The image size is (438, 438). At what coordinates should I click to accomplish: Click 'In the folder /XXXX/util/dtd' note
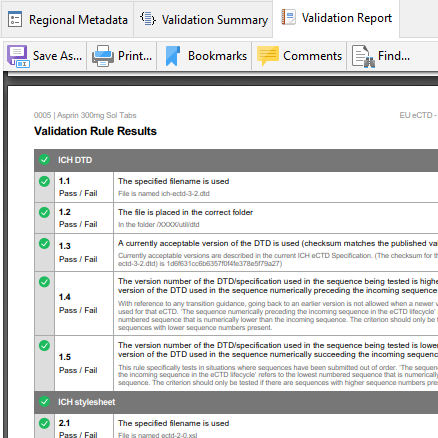[159, 225]
